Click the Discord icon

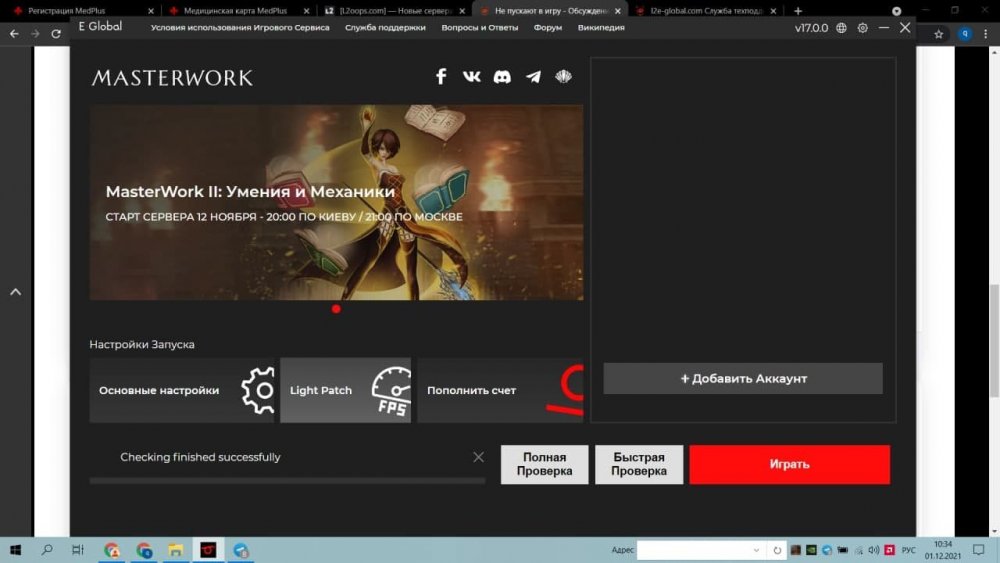502,77
